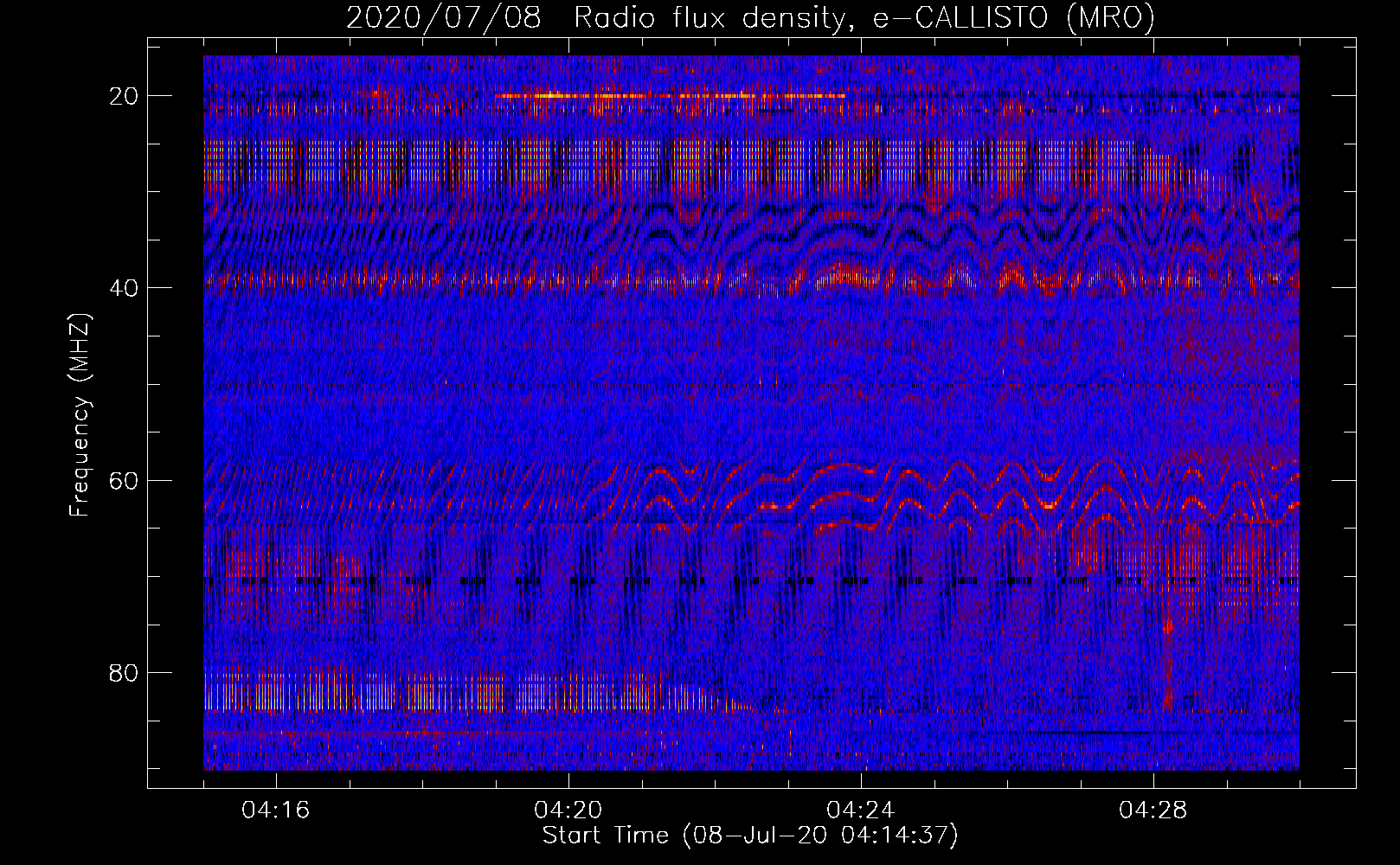Click the 'Start Time (08-Jul-20 04:14:37)' label
This screenshot has height=865, width=1400.
pyautogui.click(x=750, y=836)
